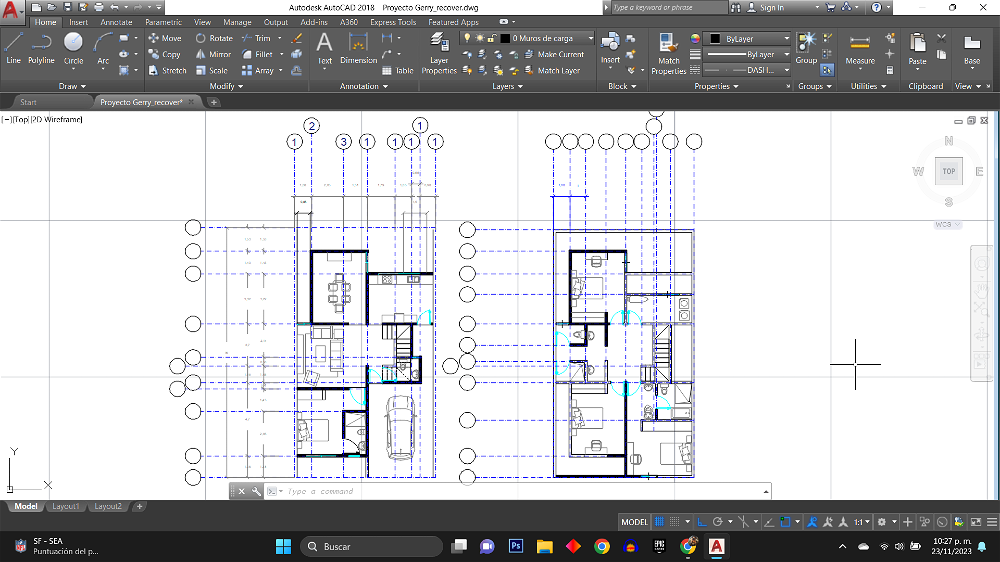Expand the Annotation panel
The height and width of the screenshot is (562, 1000).
[x=364, y=86]
